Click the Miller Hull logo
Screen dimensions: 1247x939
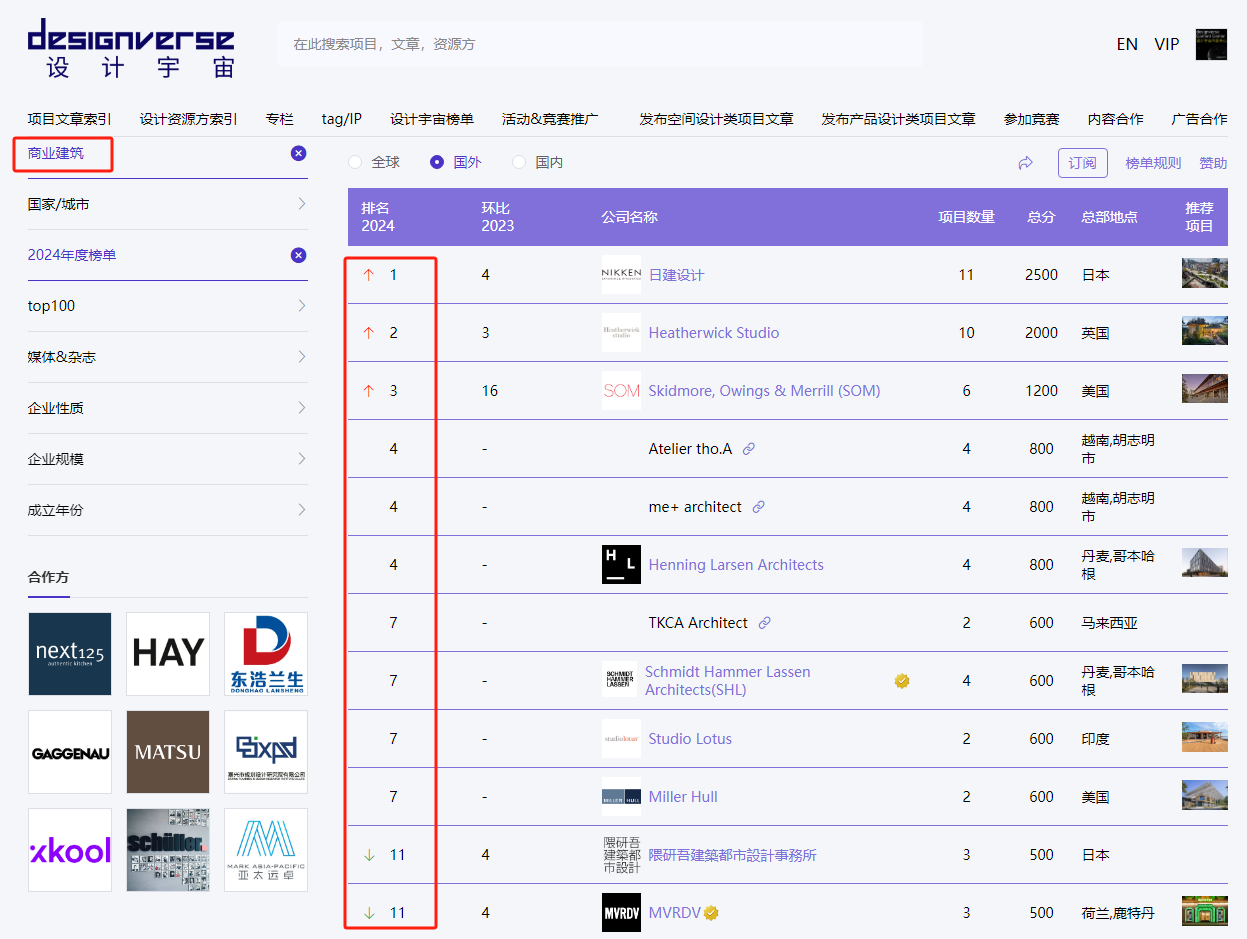click(621, 796)
